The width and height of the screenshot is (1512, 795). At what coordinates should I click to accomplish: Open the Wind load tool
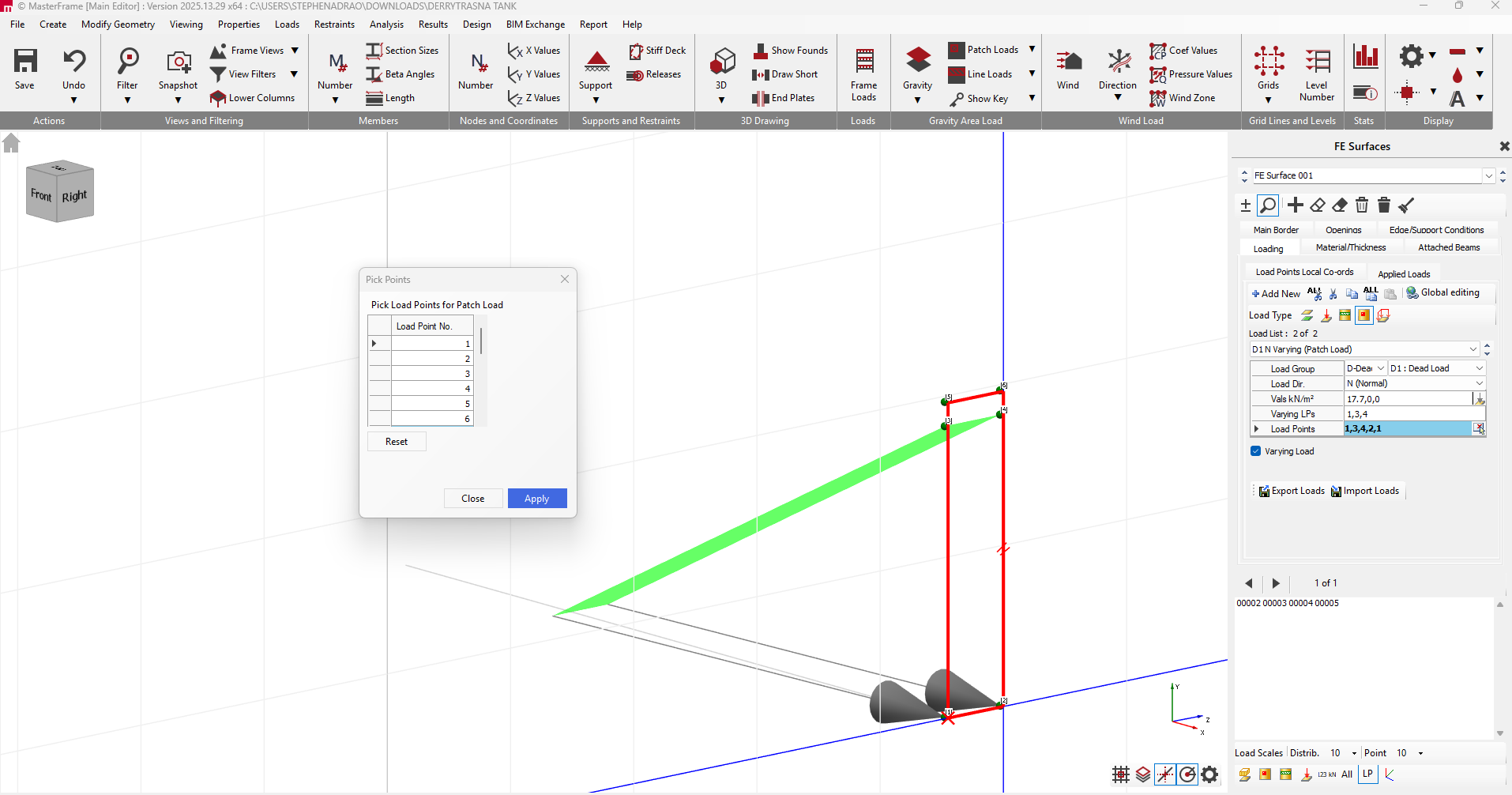point(1067,62)
